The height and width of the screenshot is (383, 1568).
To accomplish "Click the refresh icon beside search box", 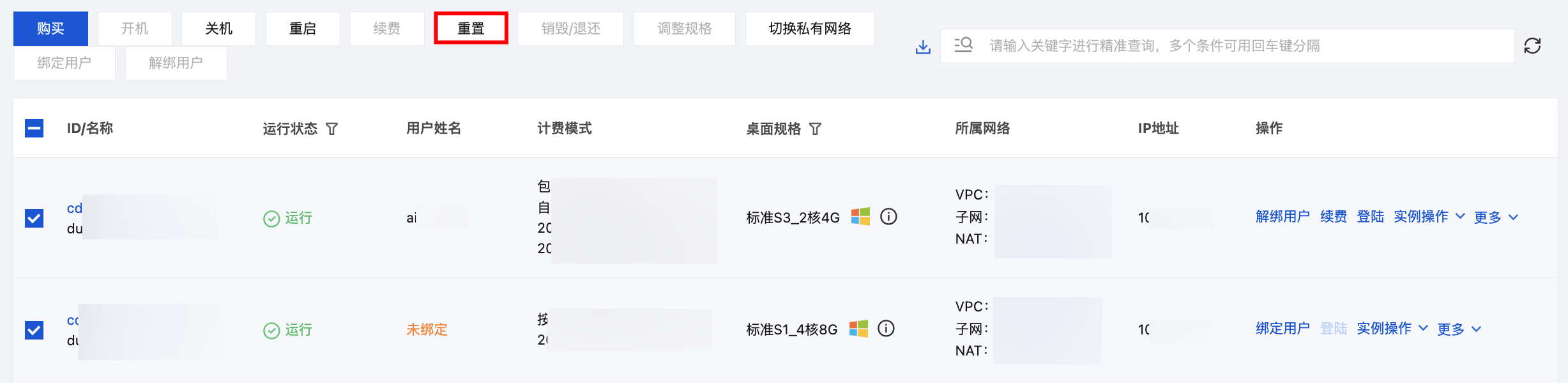I will [1532, 46].
